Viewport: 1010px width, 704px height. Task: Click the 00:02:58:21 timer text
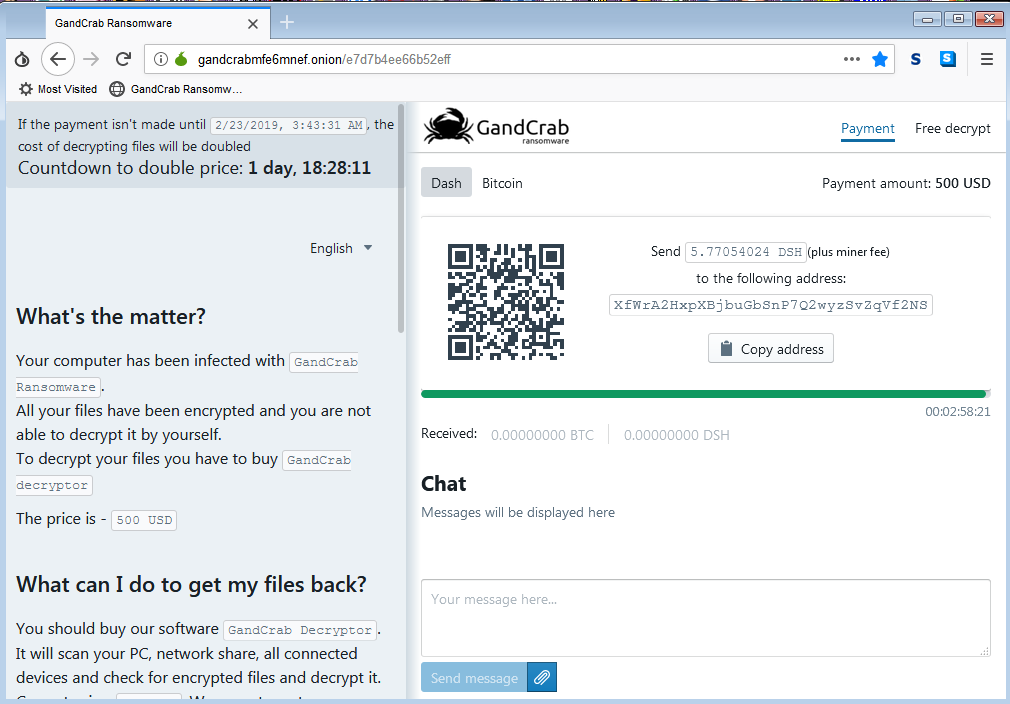(x=957, y=412)
